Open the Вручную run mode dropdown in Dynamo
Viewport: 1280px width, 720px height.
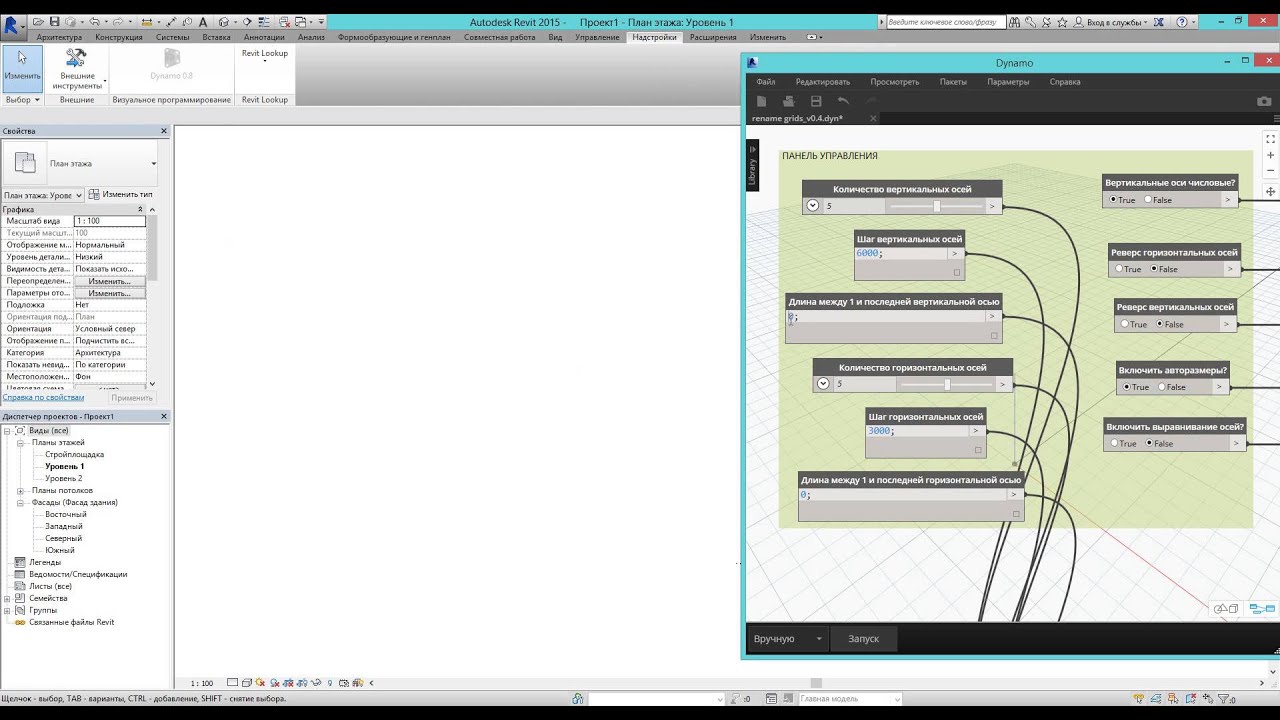(787, 638)
